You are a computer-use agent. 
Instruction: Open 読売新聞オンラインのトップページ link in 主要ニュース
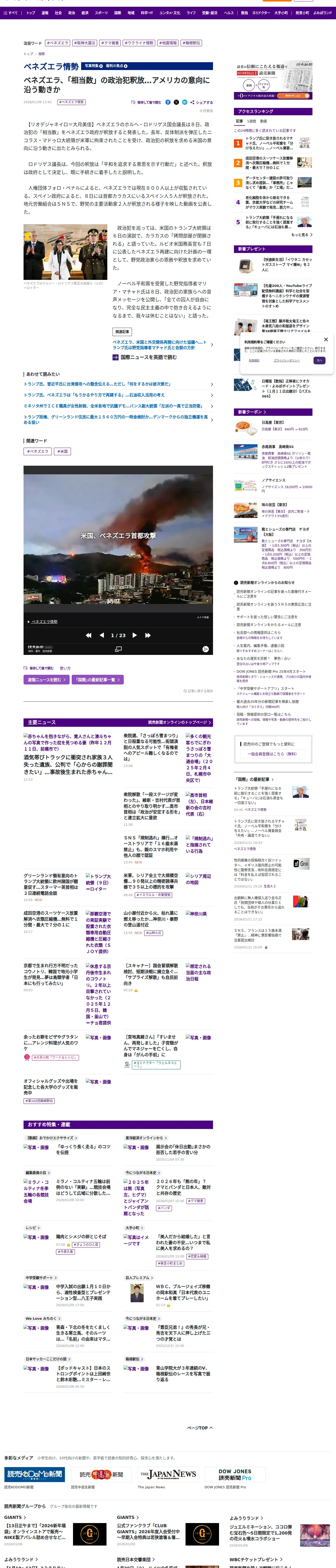click(x=180, y=723)
